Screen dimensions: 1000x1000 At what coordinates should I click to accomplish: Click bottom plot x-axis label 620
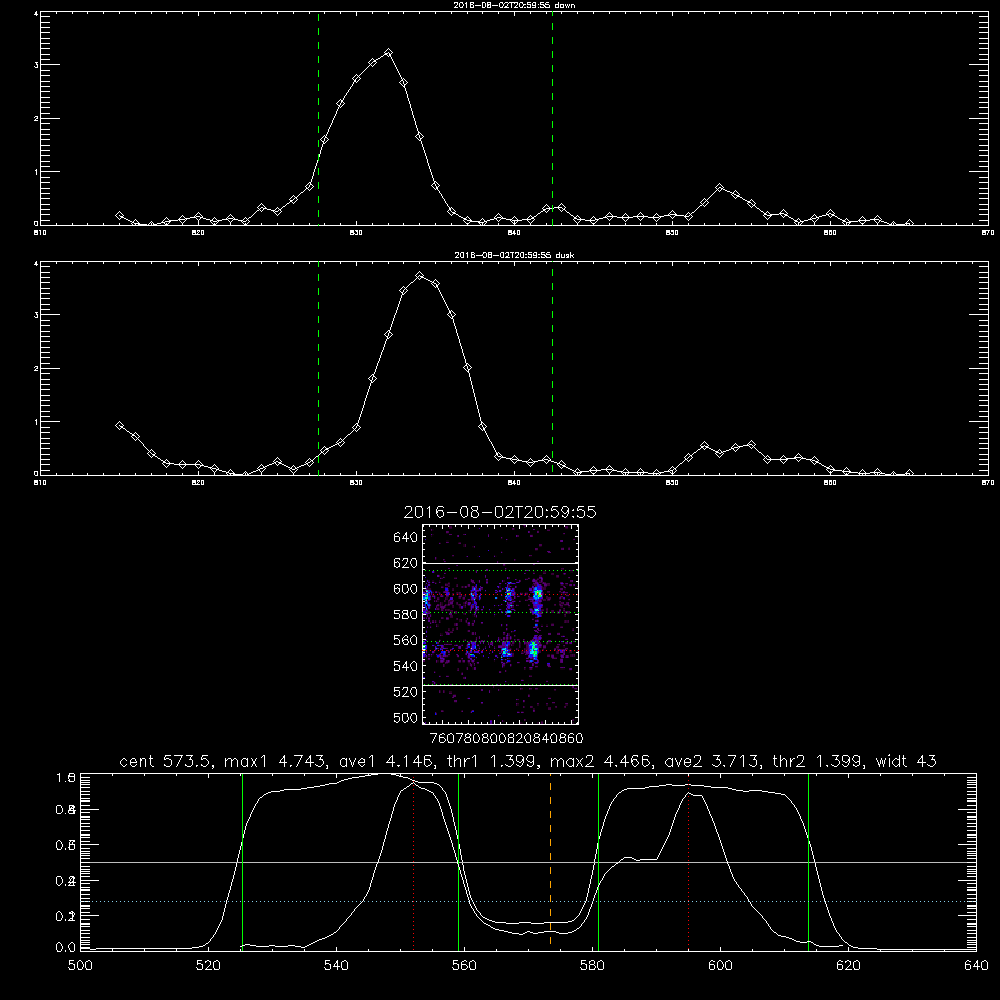[848, 965]
